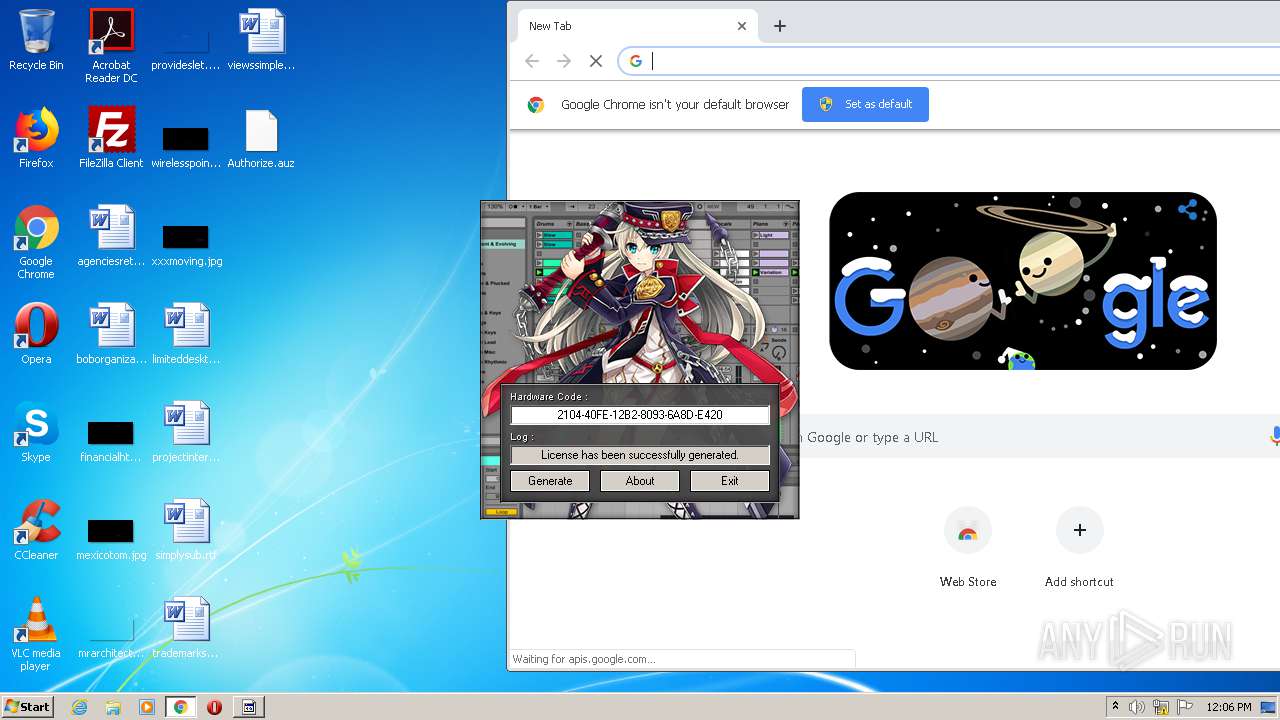Viewport: 1280px width, 720px height.
Task: Select mrarchitect file on desktop
Action: (x=111, y=637)
